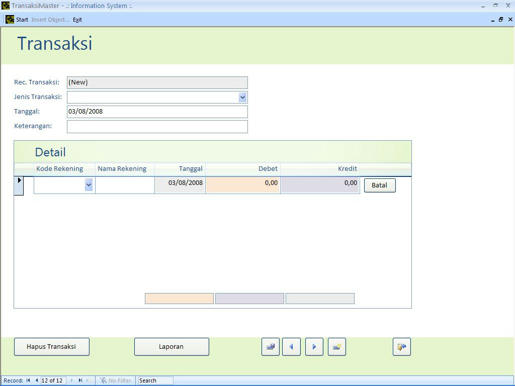This screenshot has height=386, width=515.
Task: Click the Batal button
Action: point(380,185)
